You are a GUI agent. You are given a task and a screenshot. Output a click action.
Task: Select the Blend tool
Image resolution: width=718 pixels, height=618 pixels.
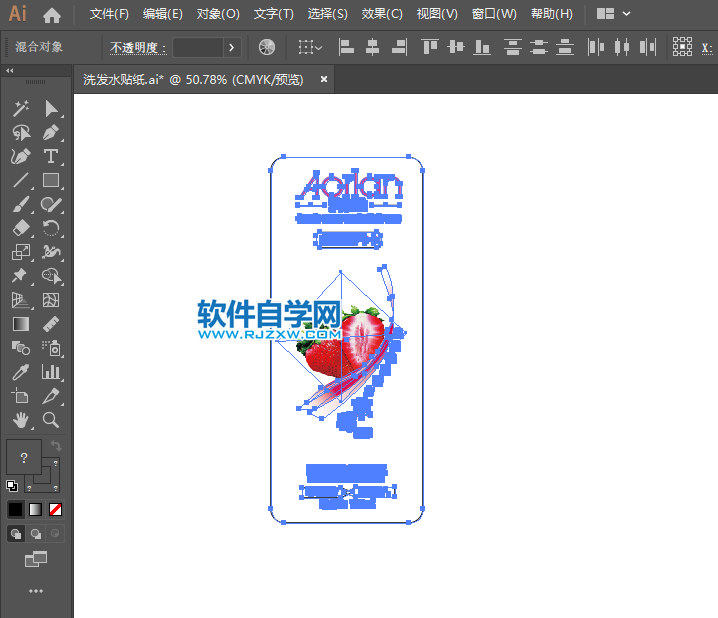21,348
